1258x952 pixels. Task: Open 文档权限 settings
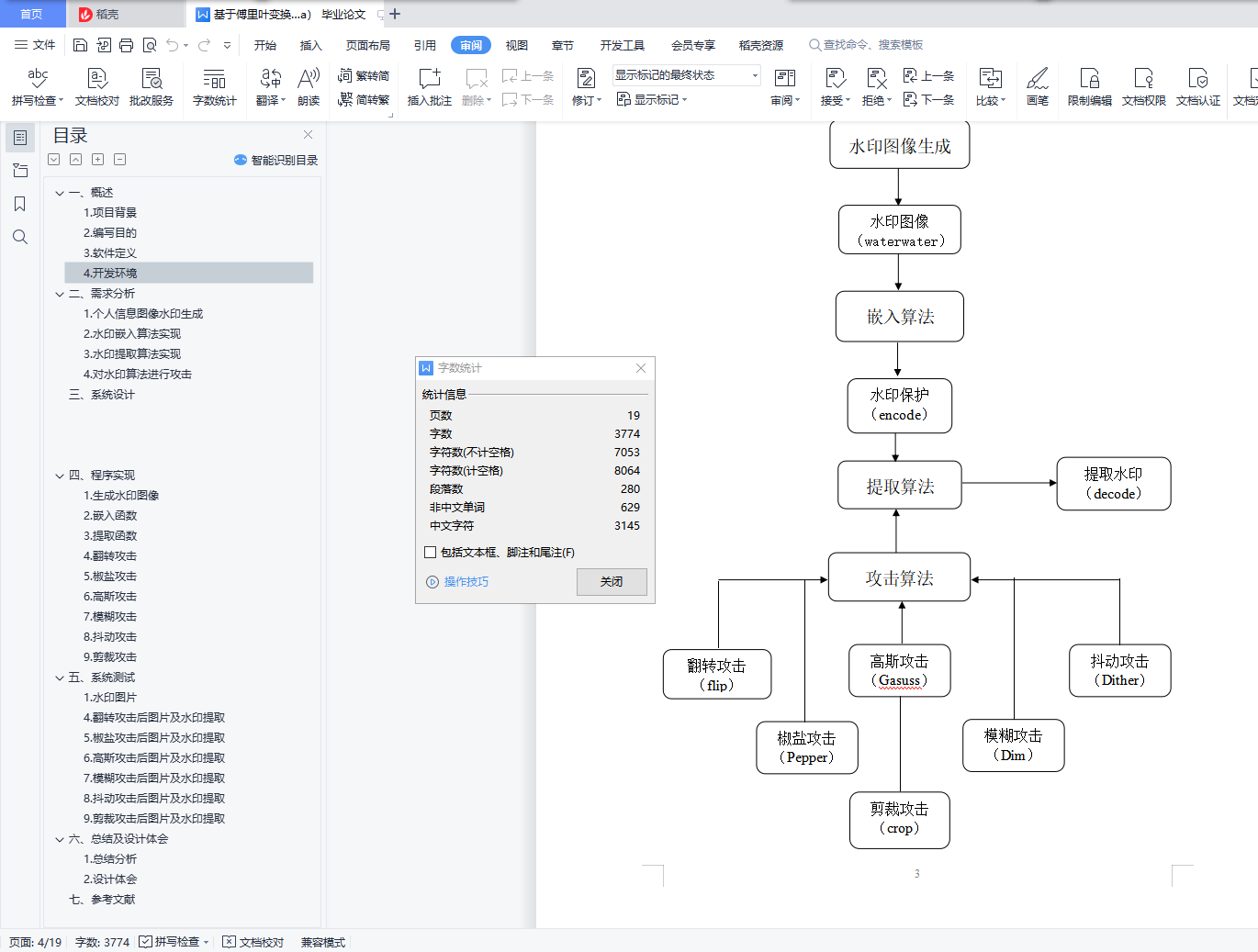[x=1144, y=87]
